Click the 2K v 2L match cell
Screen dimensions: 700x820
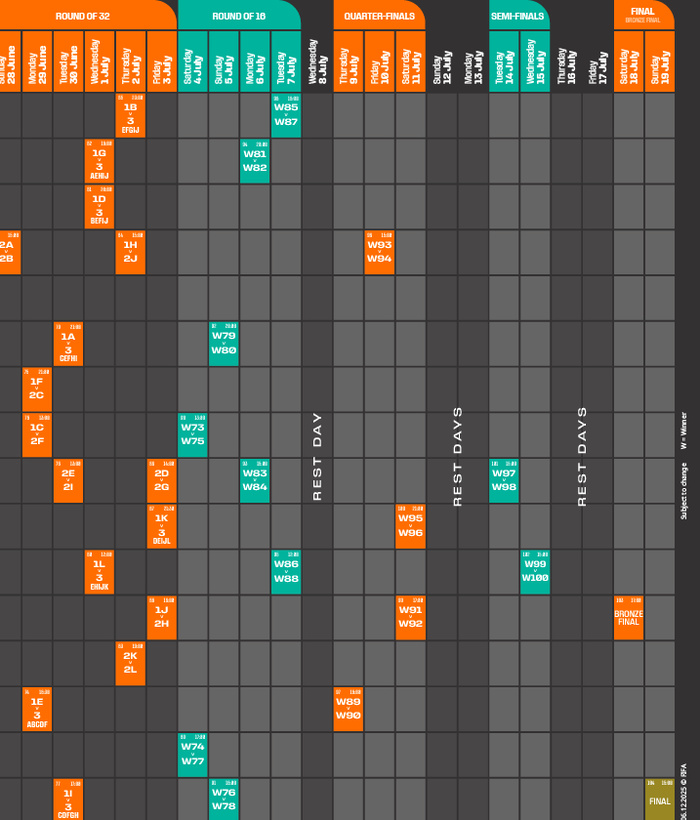pos(130,662)
